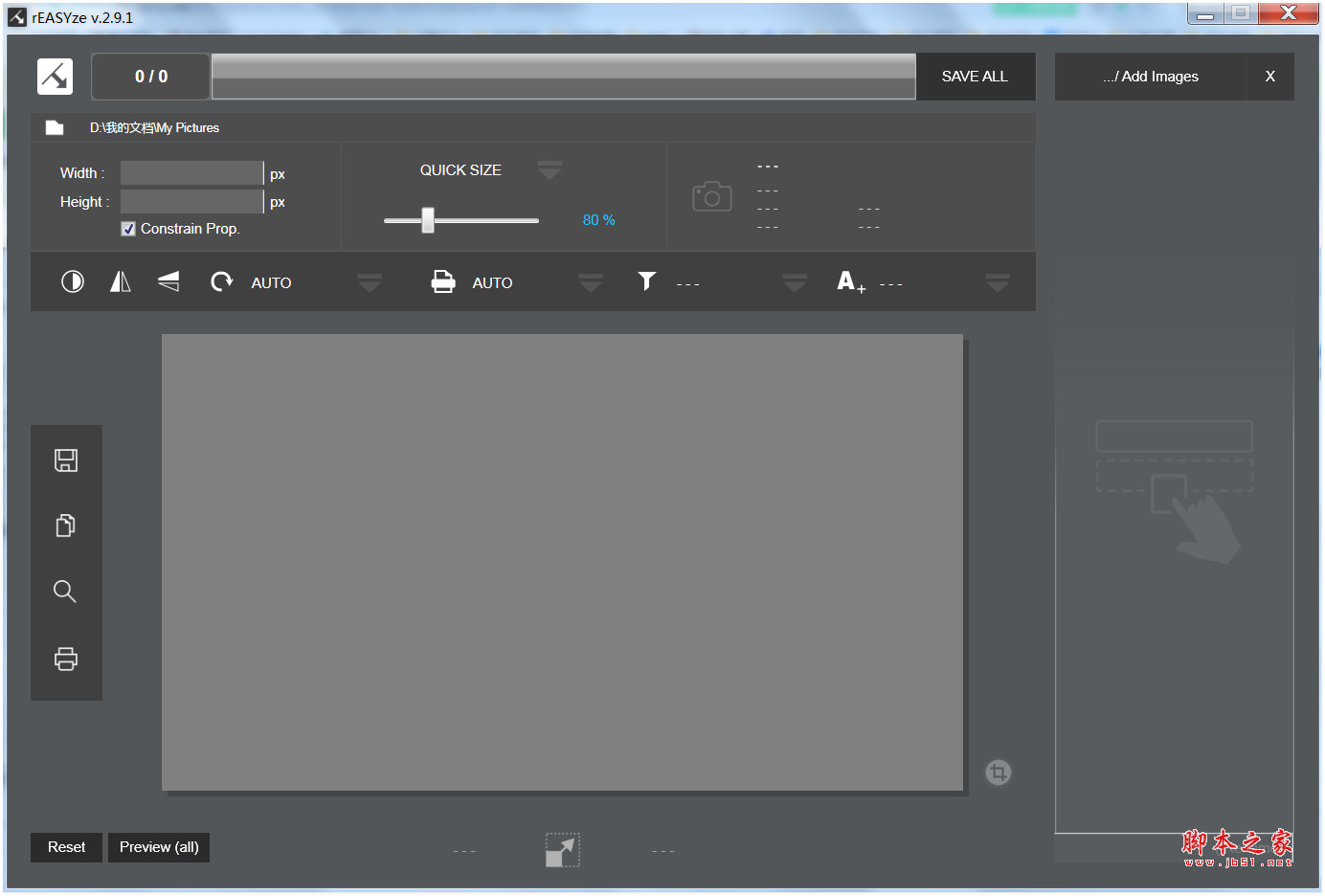Click the image preview area
Viewport: 1325px width, 896px height.
562,562
